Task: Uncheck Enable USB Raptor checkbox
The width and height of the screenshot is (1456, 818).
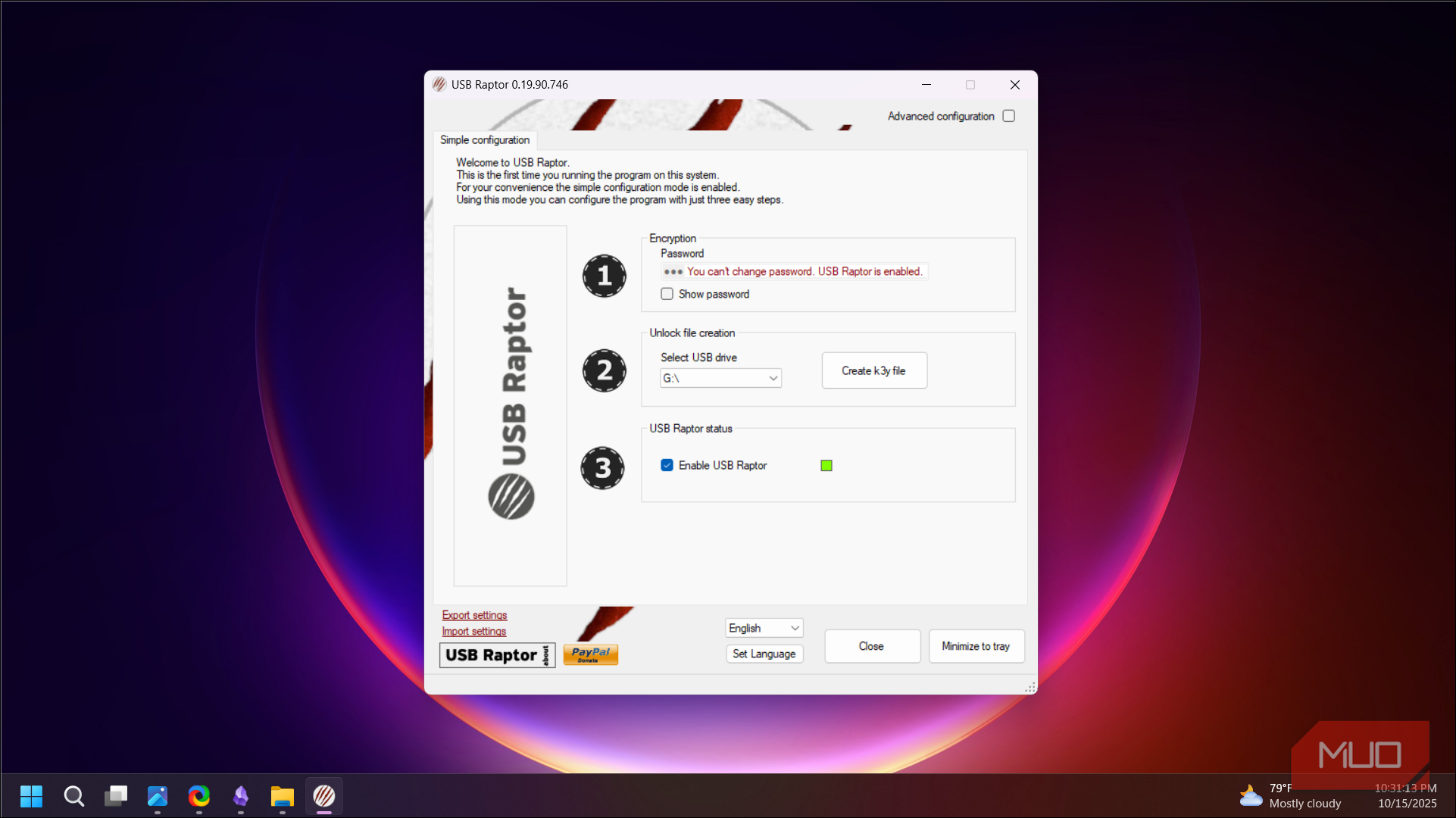Action: coord(667,465)
